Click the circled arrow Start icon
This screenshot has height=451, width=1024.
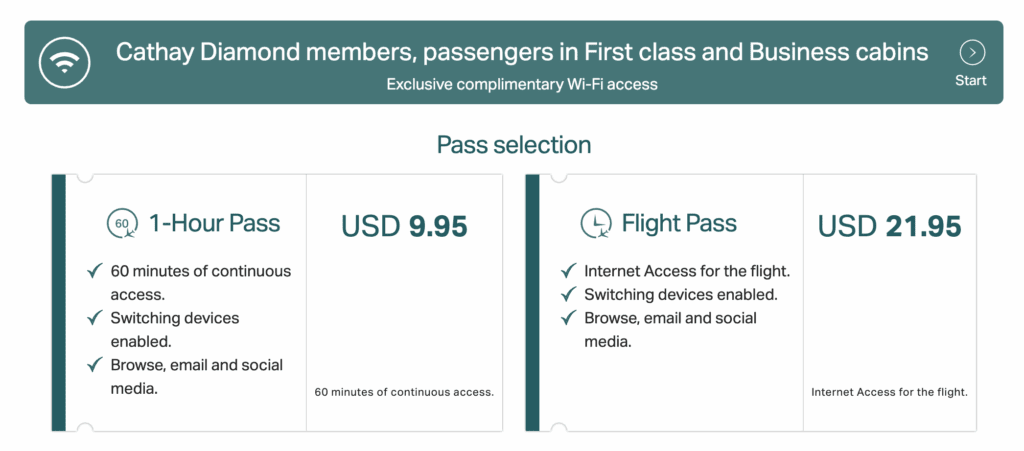coord(972,52)
